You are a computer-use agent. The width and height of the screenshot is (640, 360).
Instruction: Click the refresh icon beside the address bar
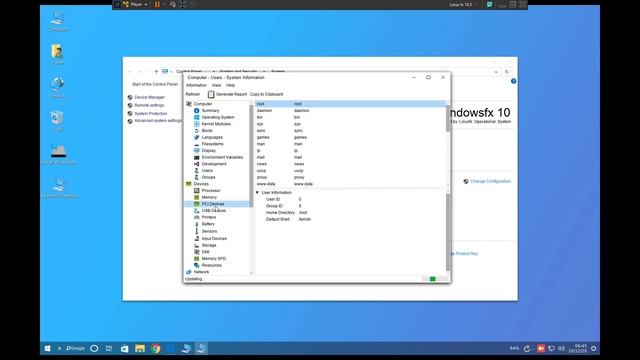507,72
